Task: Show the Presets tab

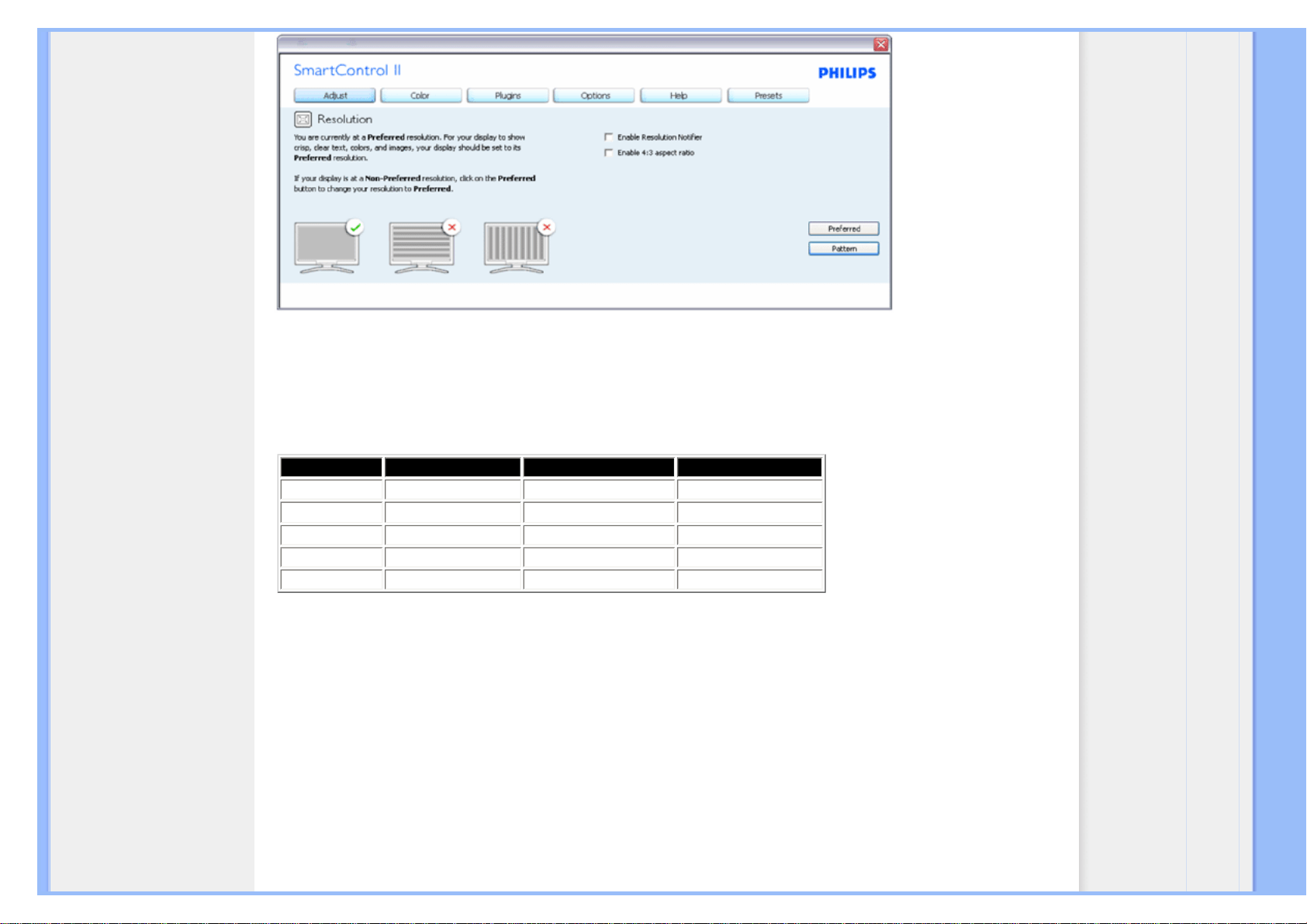Action: click(x=769, y=95)
